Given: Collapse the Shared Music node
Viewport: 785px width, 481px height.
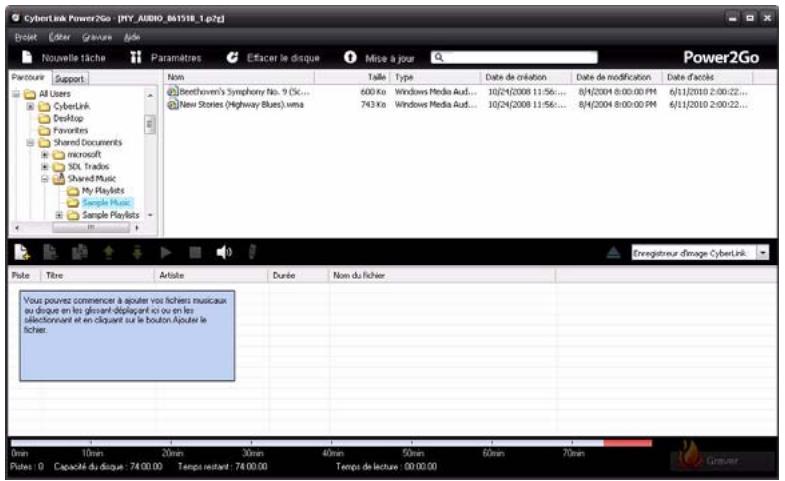Looking at the screenshot, I should (45, 179).
